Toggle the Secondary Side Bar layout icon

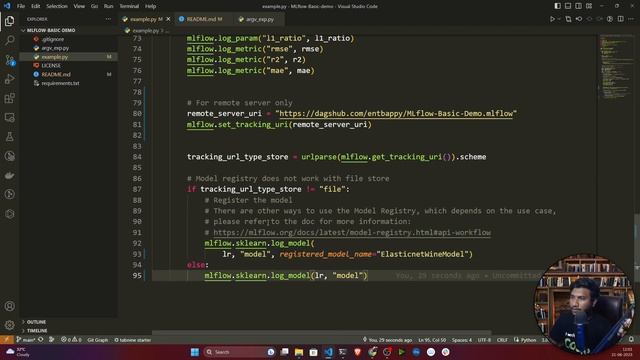point(578,6)
